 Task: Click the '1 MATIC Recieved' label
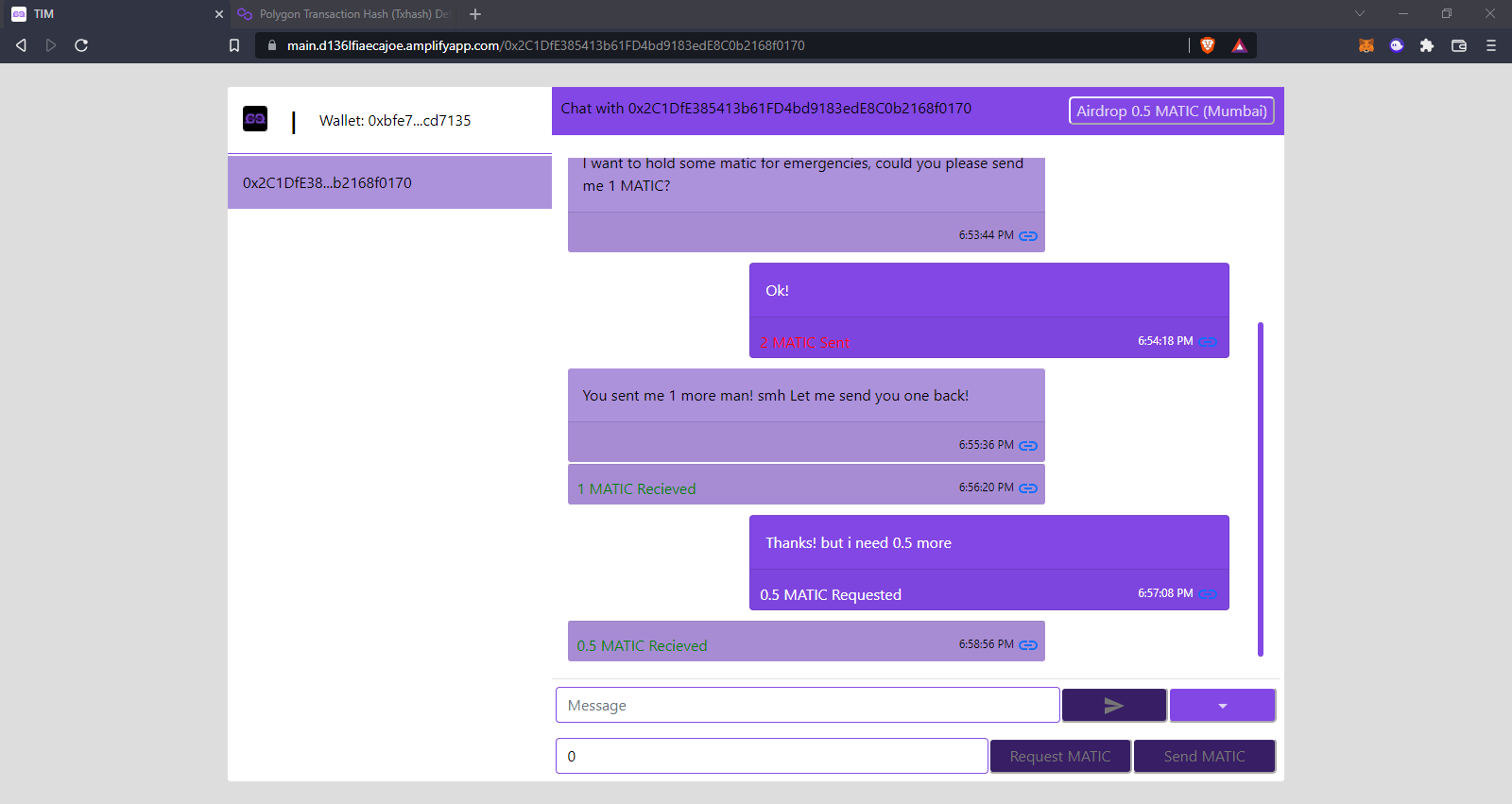(637, 488)
